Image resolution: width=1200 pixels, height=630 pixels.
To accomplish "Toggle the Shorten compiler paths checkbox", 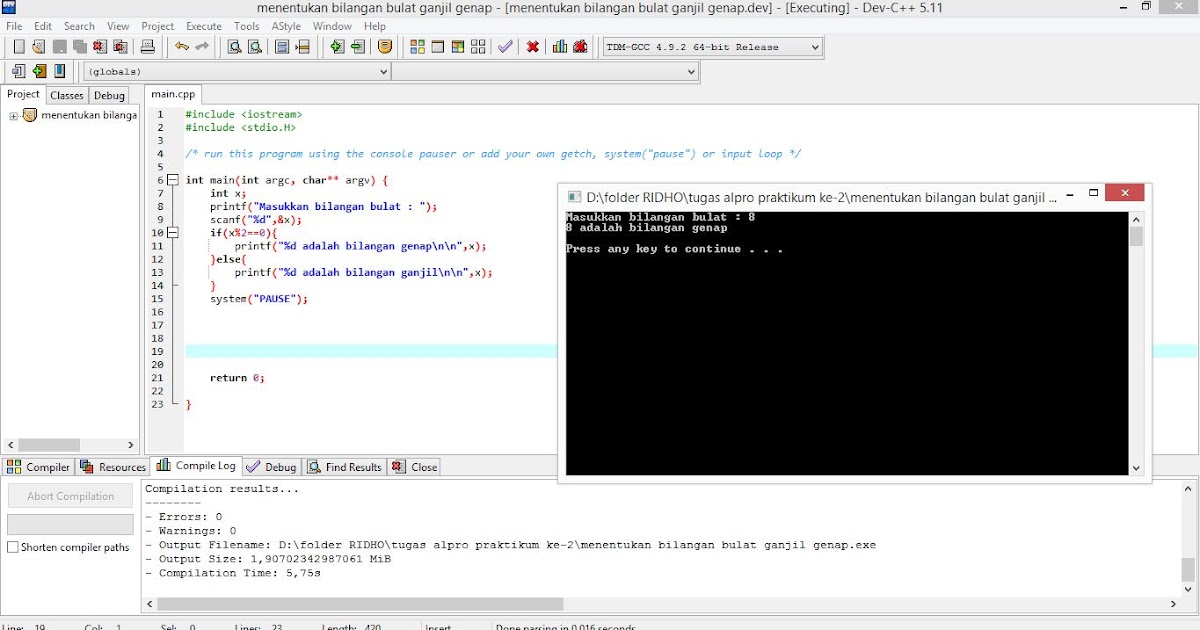I will coord(13,547).
